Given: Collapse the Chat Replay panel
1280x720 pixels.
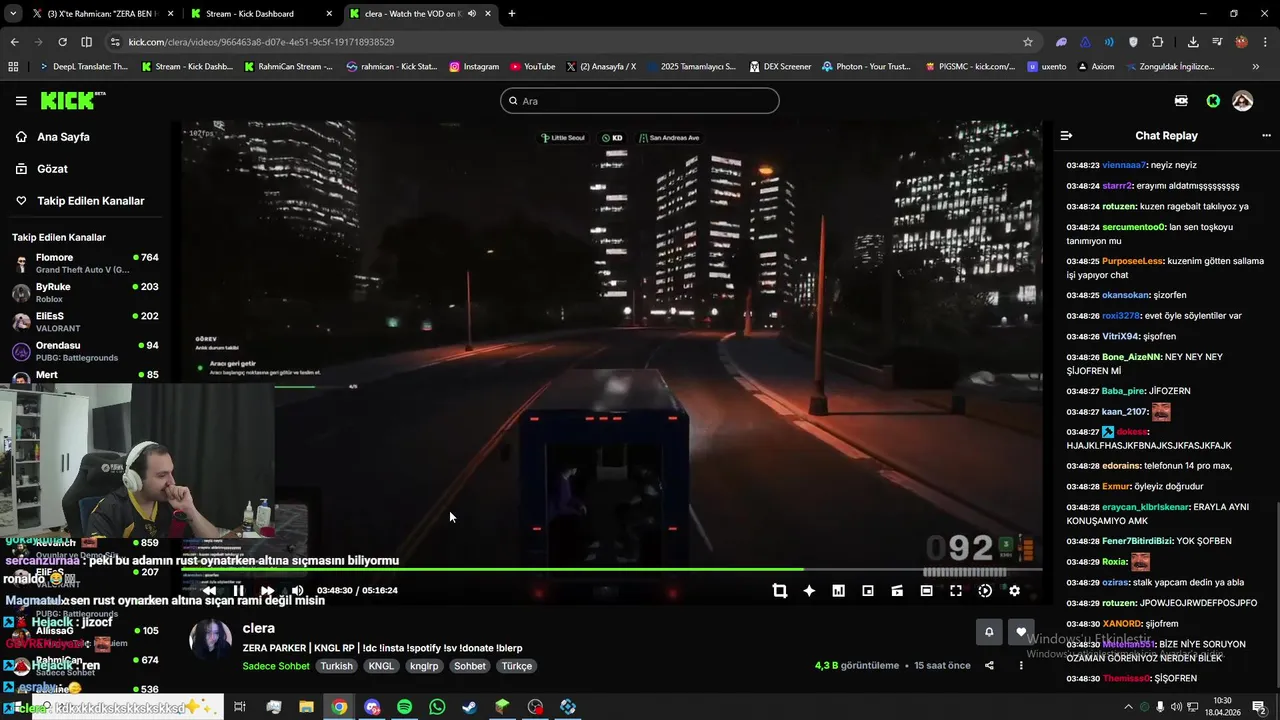Looking at the screenshot, I should click(x=1066, y=136).
